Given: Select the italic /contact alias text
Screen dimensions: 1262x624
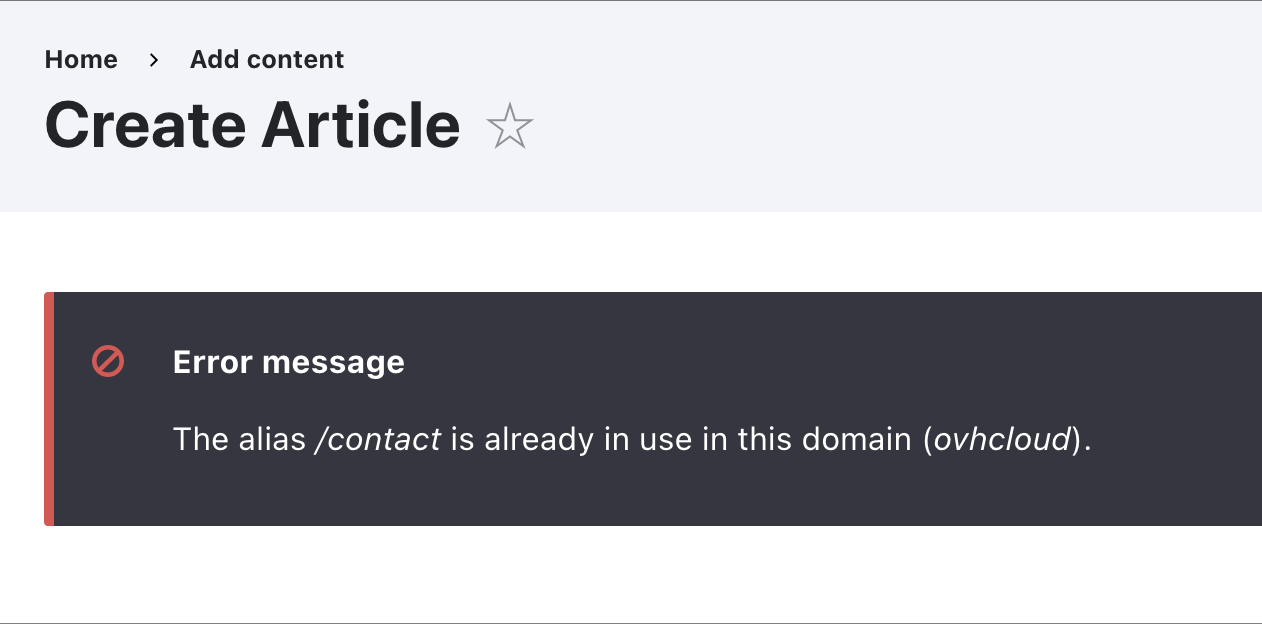Looking at the screenshot, I should (377, 439).
